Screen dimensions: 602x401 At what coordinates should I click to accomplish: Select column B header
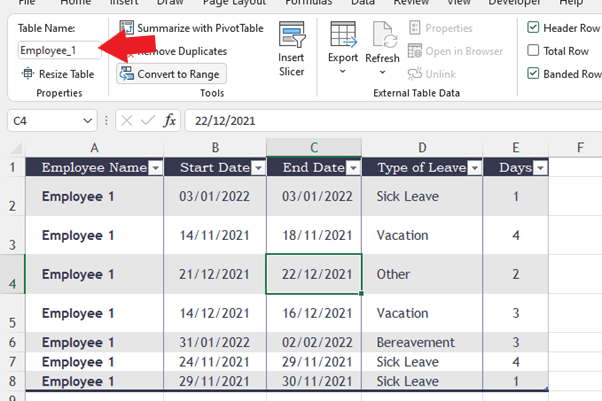click(215, 147)
